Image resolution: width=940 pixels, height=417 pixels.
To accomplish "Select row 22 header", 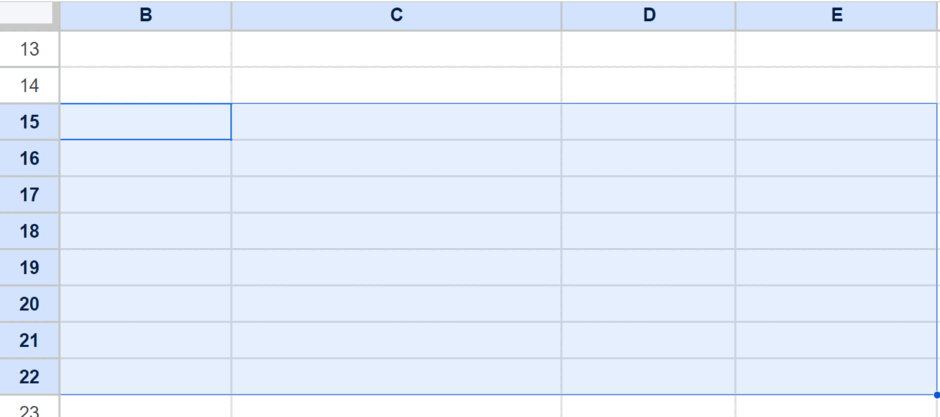I will [x=29, y=377].
